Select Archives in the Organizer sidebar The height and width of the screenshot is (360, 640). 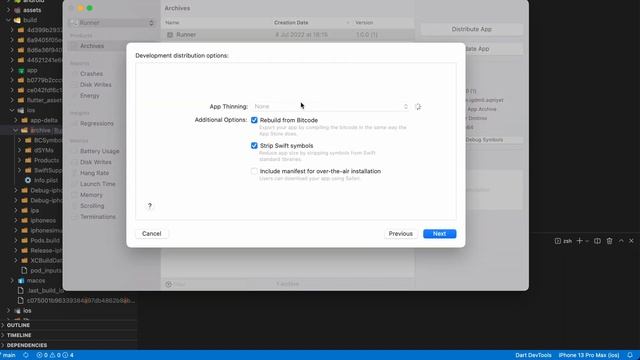pos(92,46)
